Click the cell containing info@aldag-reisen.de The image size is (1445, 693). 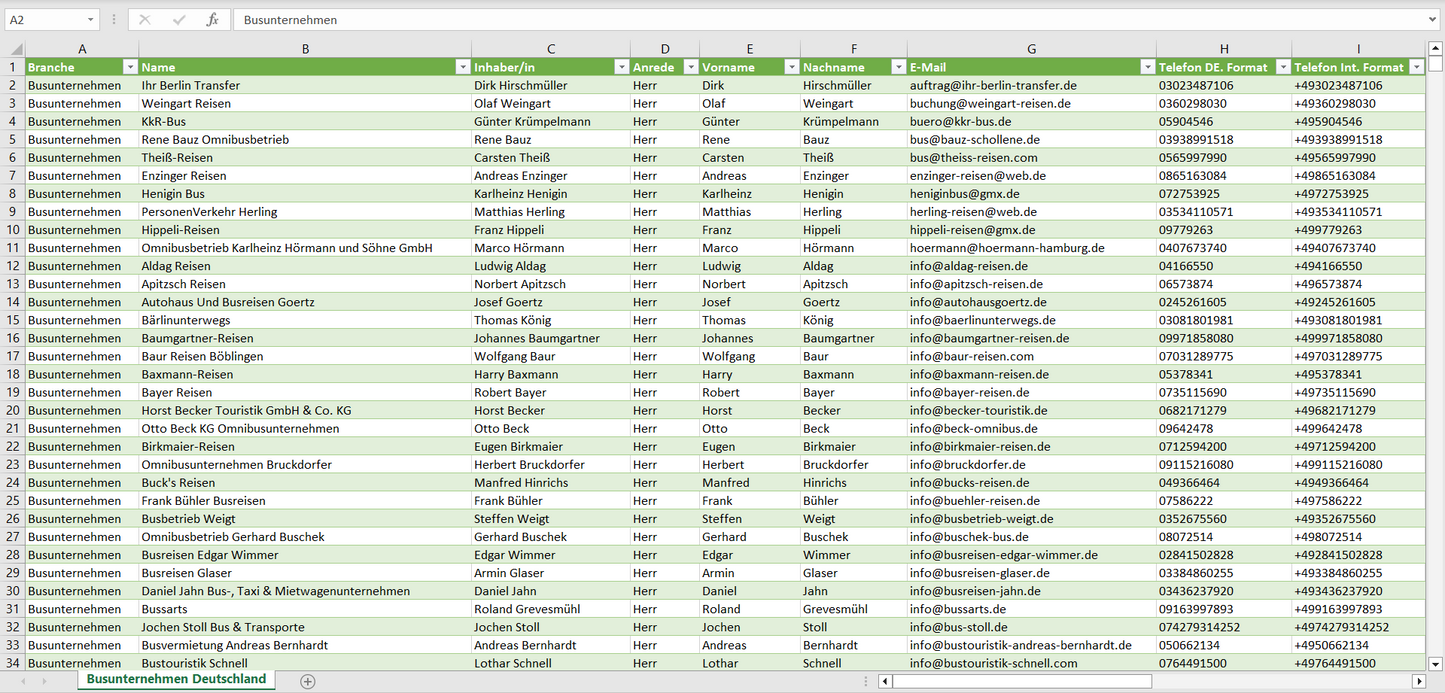pyautogui.click(x=968, y=266)
